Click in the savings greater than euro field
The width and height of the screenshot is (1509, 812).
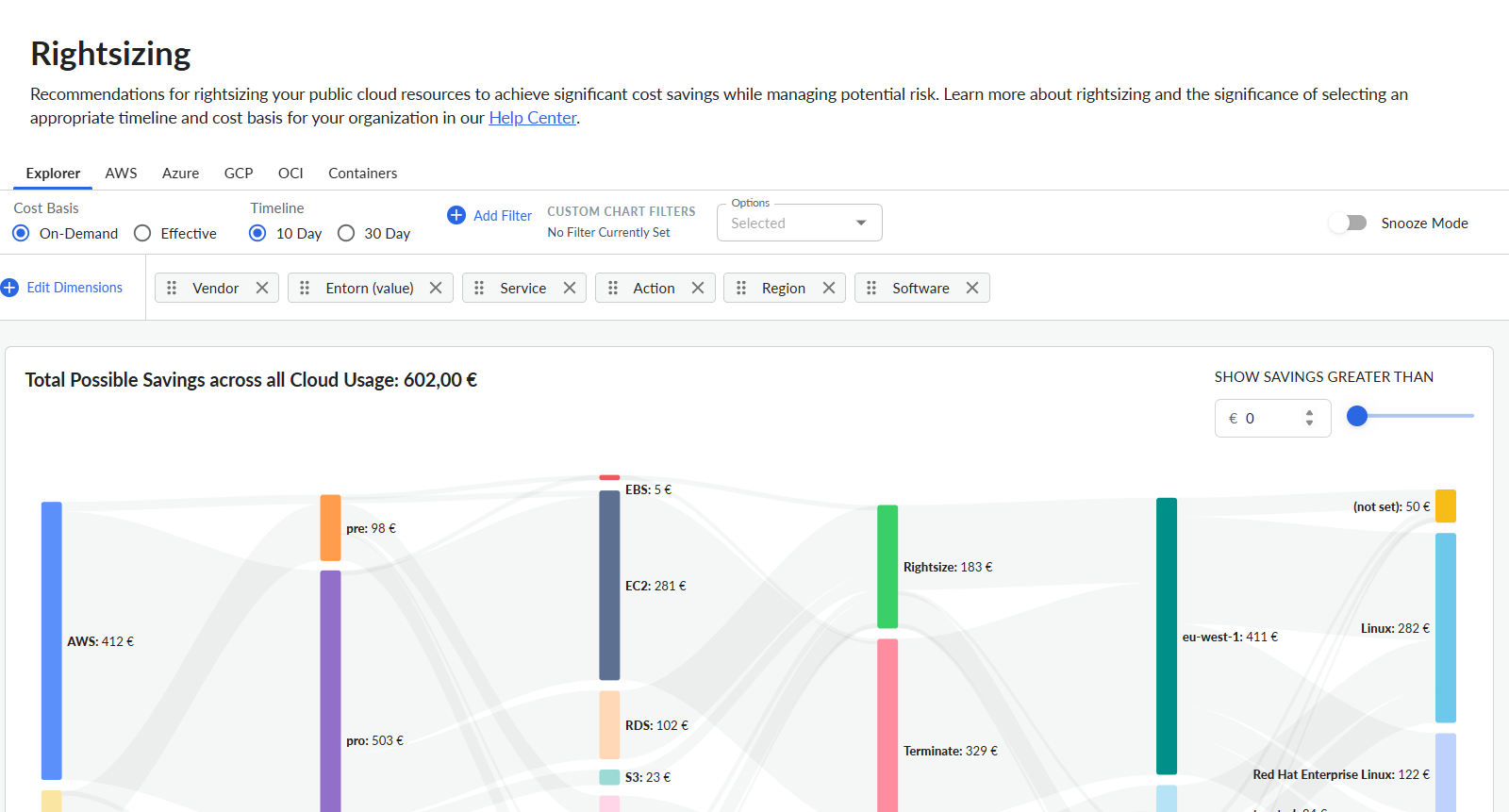pos(1272,418)
